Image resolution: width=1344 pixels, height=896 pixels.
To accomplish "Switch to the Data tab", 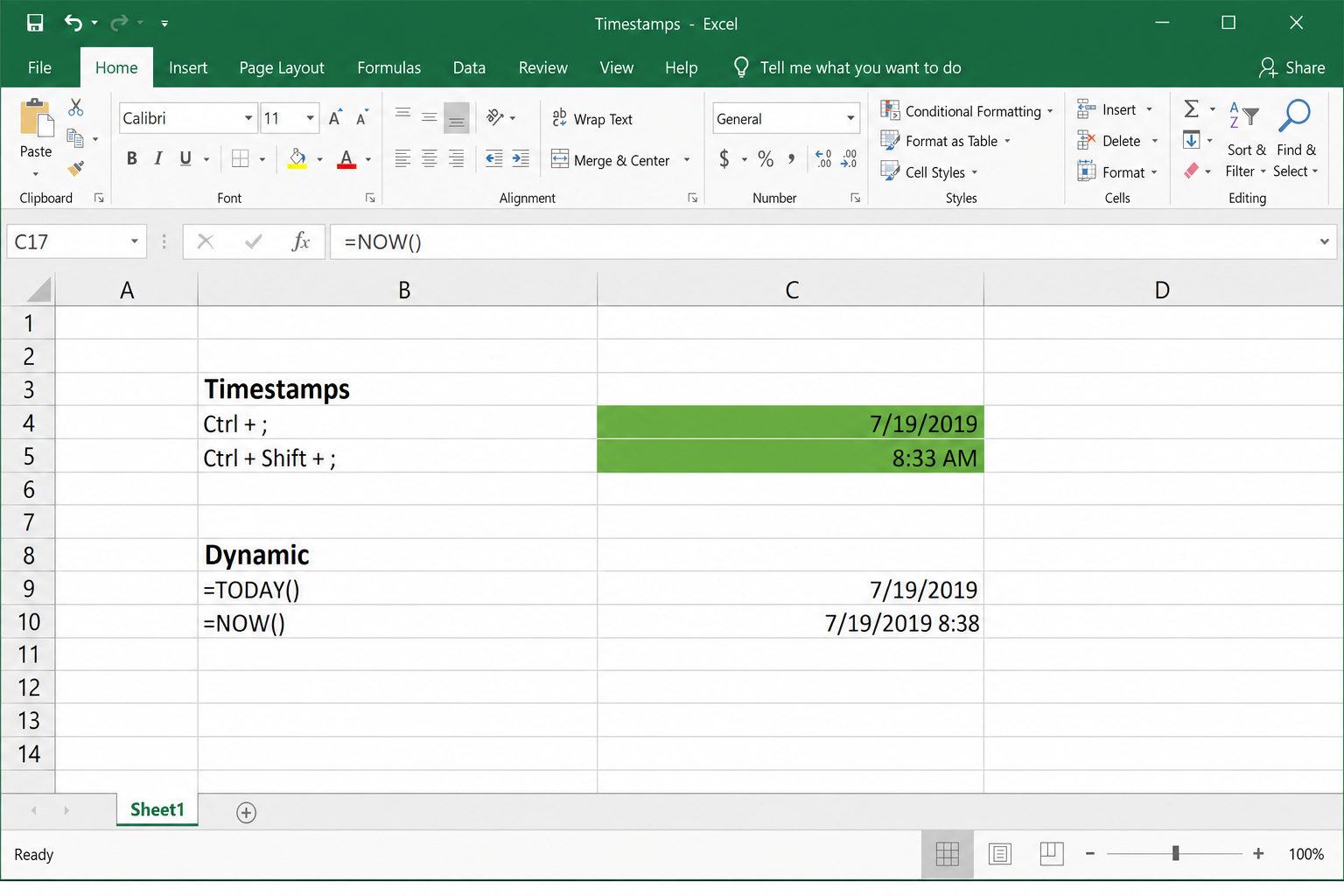I will 469,67.
